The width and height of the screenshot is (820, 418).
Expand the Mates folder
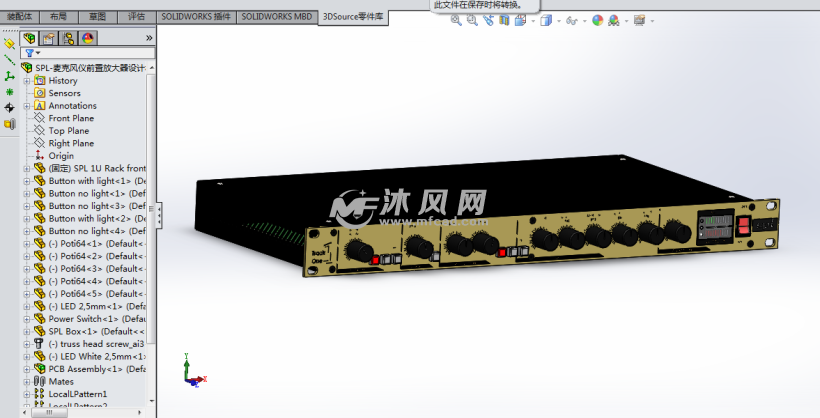point(27,382)
